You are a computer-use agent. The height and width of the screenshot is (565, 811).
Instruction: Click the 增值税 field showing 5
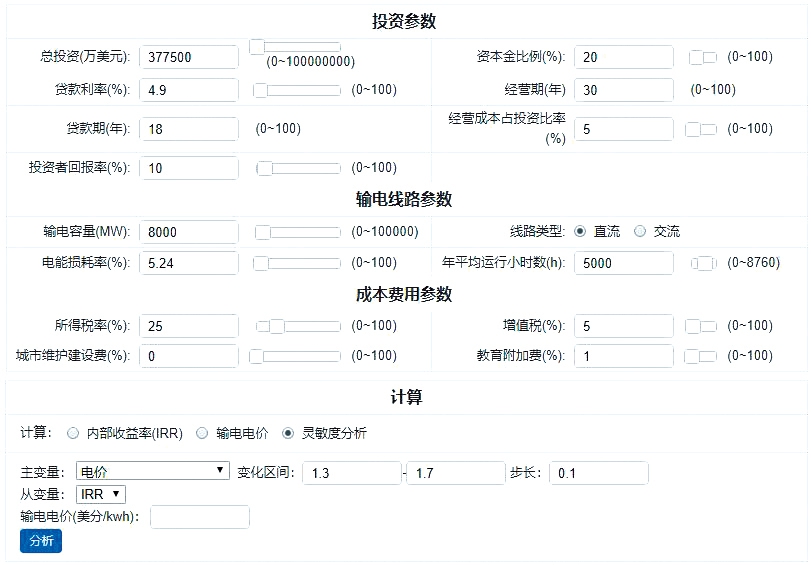click(624, 326)
